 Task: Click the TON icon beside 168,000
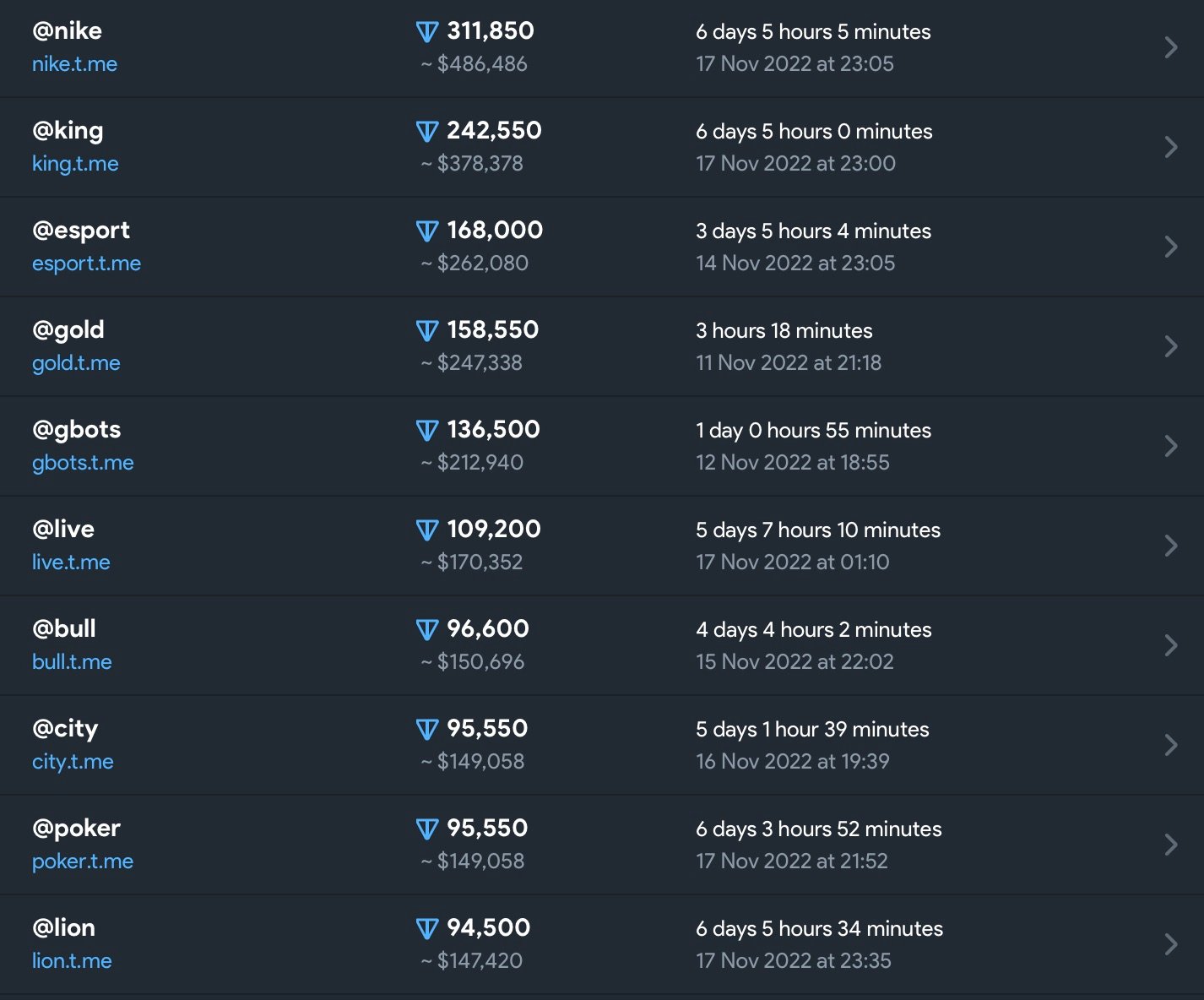427,231
